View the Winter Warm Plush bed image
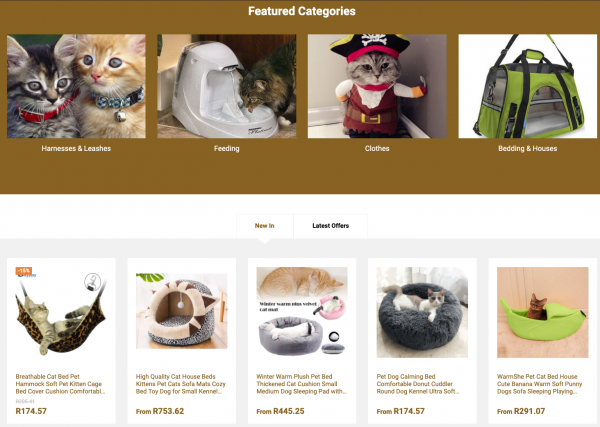600x427 pixels. [302, 311]
